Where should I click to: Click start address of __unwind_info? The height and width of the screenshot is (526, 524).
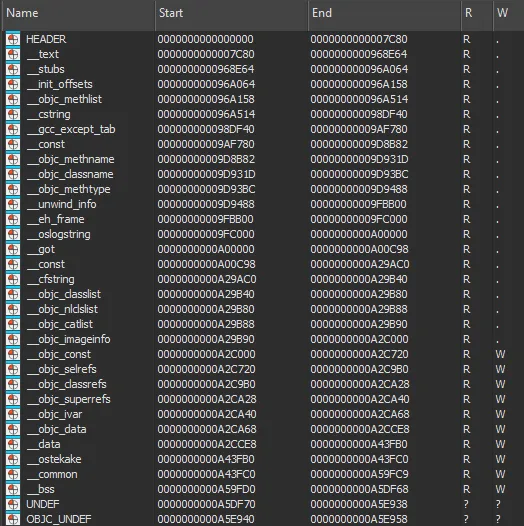point(206,204)
